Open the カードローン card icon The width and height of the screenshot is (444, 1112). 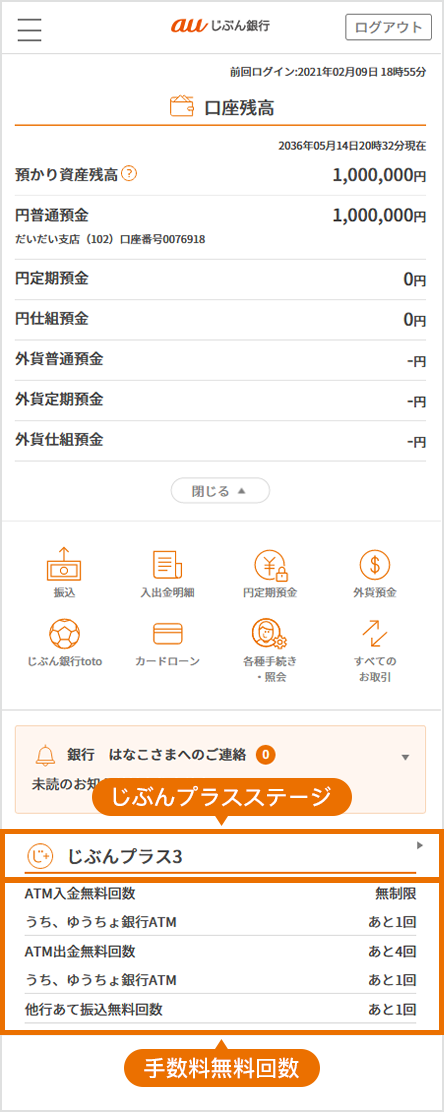pyautogui.click(x=167, y=633)
